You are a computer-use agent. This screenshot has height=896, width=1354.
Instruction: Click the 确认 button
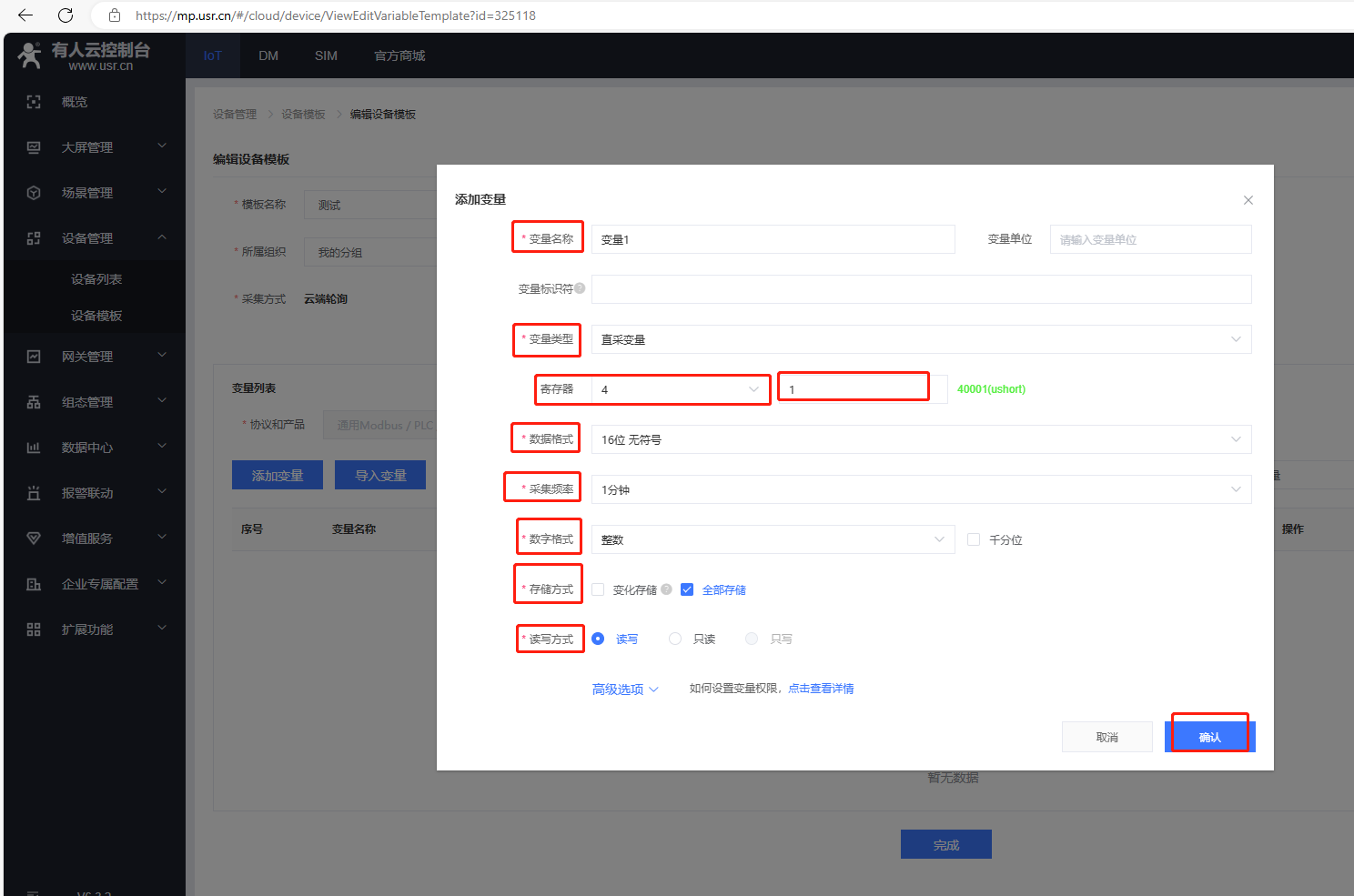[x=1209, y=737]
